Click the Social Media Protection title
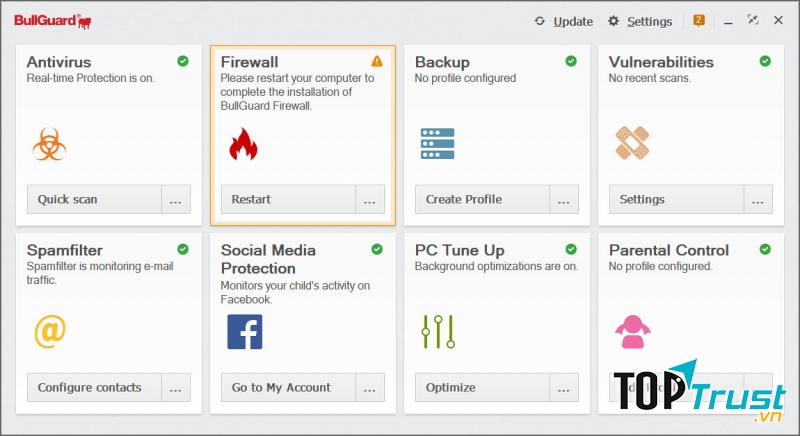Screen dimensions: 800x436 pos(268,259)
